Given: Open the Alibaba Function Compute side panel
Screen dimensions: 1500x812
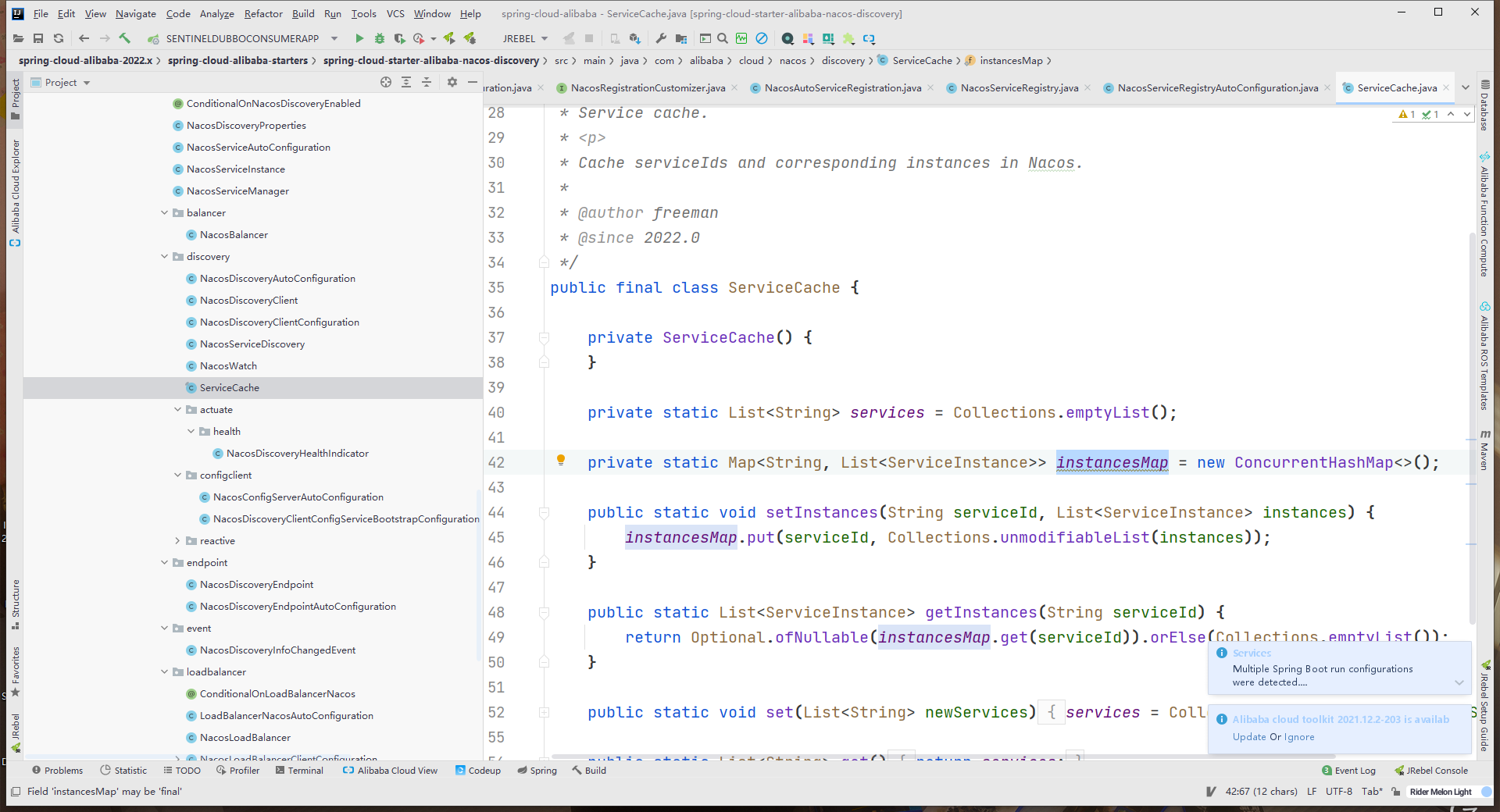Looking at the screenshot, I should click(1484, 215).
